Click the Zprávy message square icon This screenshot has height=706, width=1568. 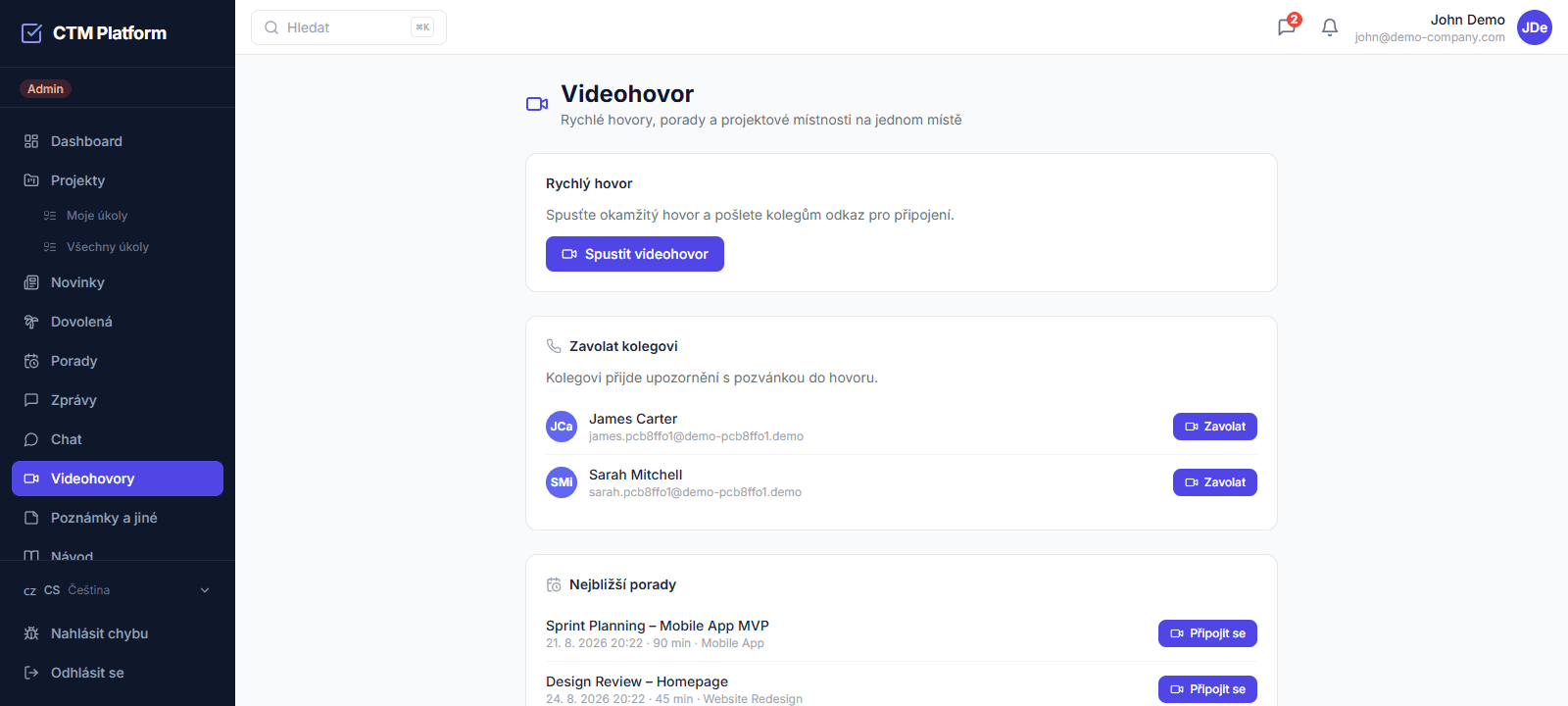31,400
